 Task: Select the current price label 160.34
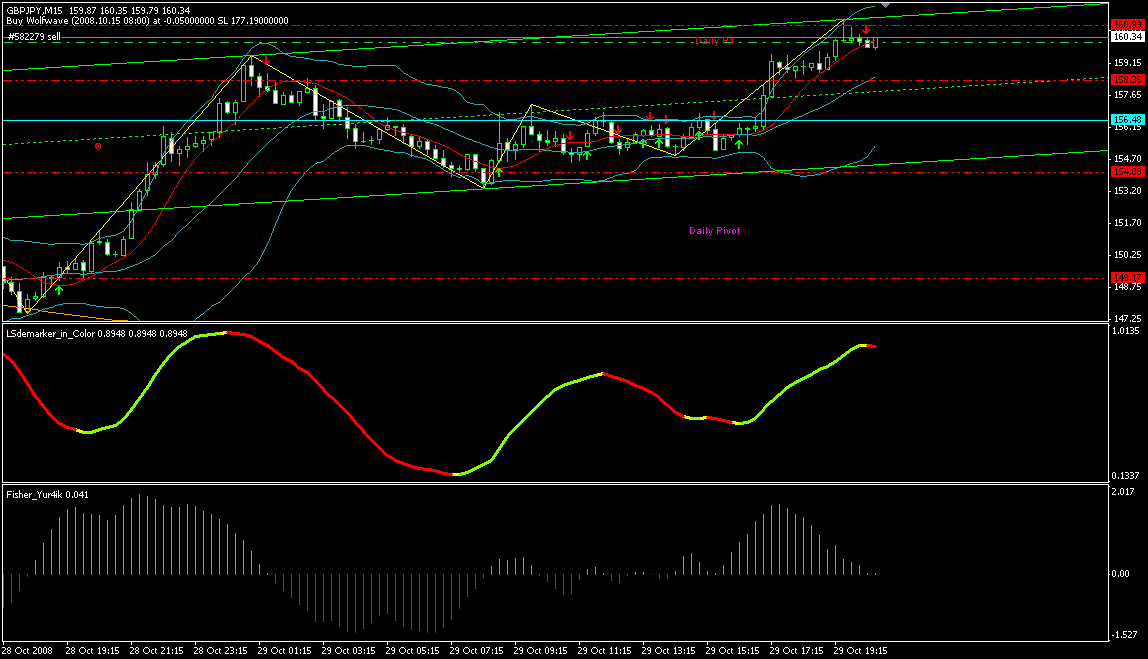click(x=1126, y=37)
